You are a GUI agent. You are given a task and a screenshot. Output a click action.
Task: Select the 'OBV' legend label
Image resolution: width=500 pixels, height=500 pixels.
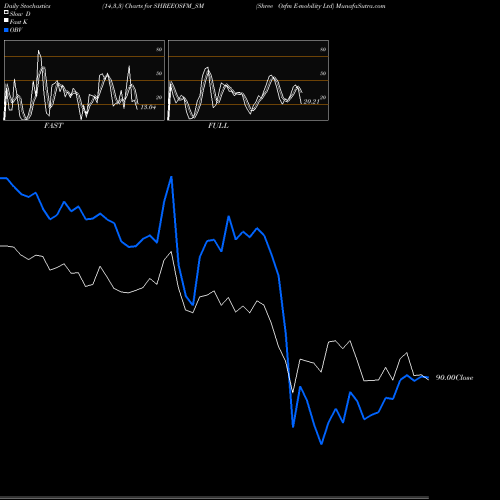(16, 30)
